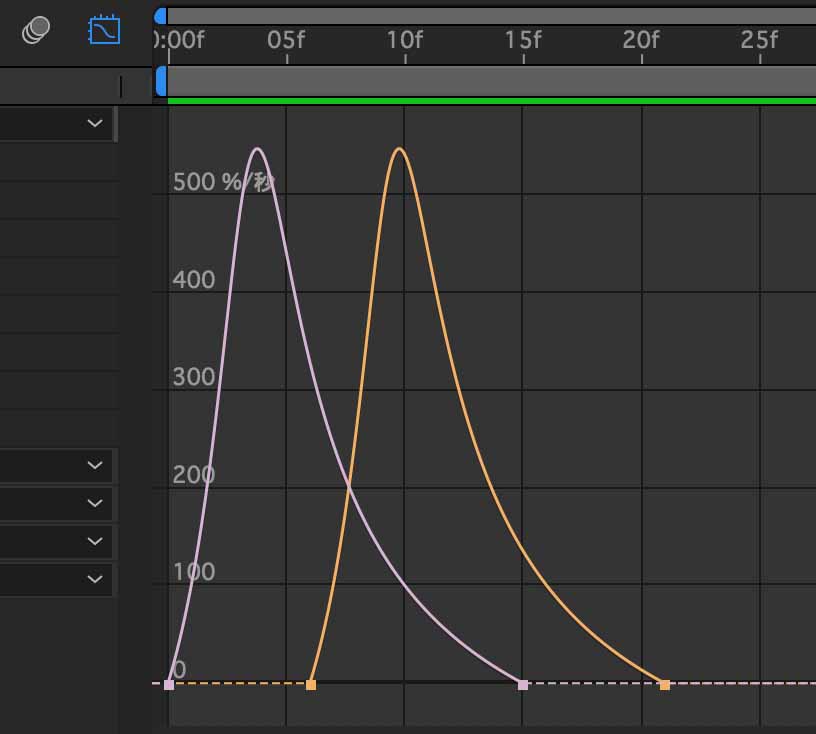Click the 10f mark on time ruler
This screenshot has height=734, width=816.
tap(404, 40)
